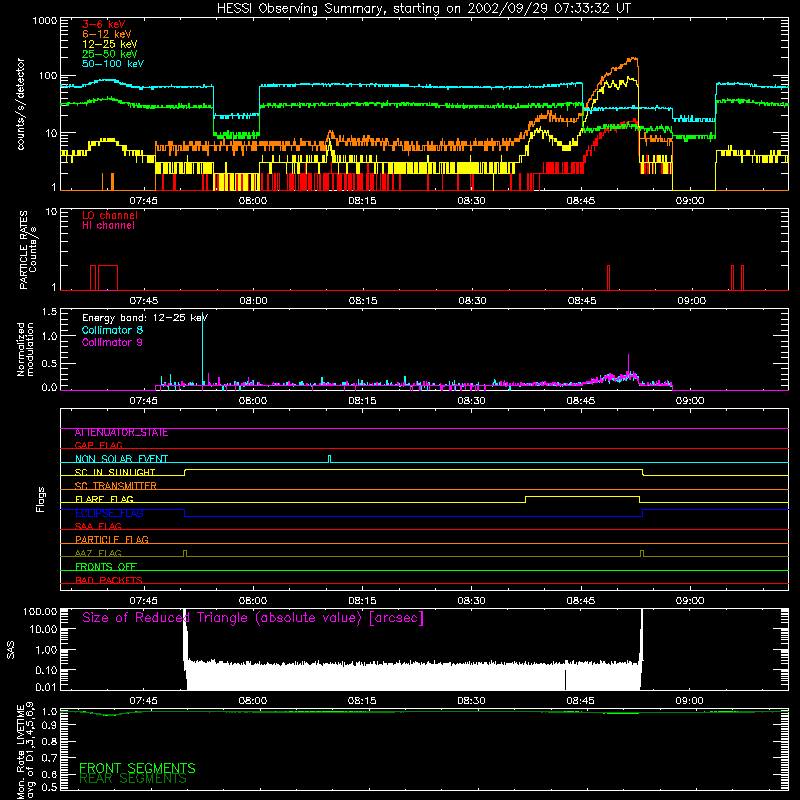Click the 6-12 keV flare peak in counts plot
800x800 pixels.
[x=634, y=59]
